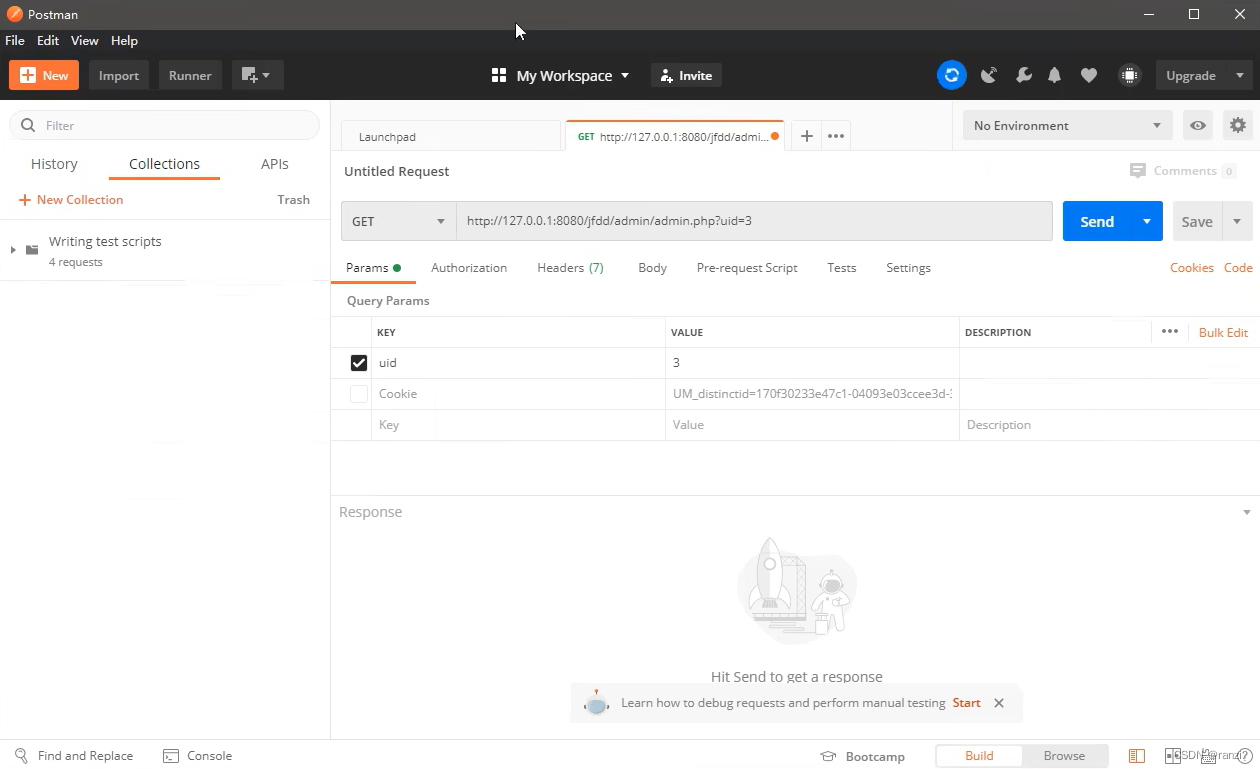Switch to Browse mode

1064,756
